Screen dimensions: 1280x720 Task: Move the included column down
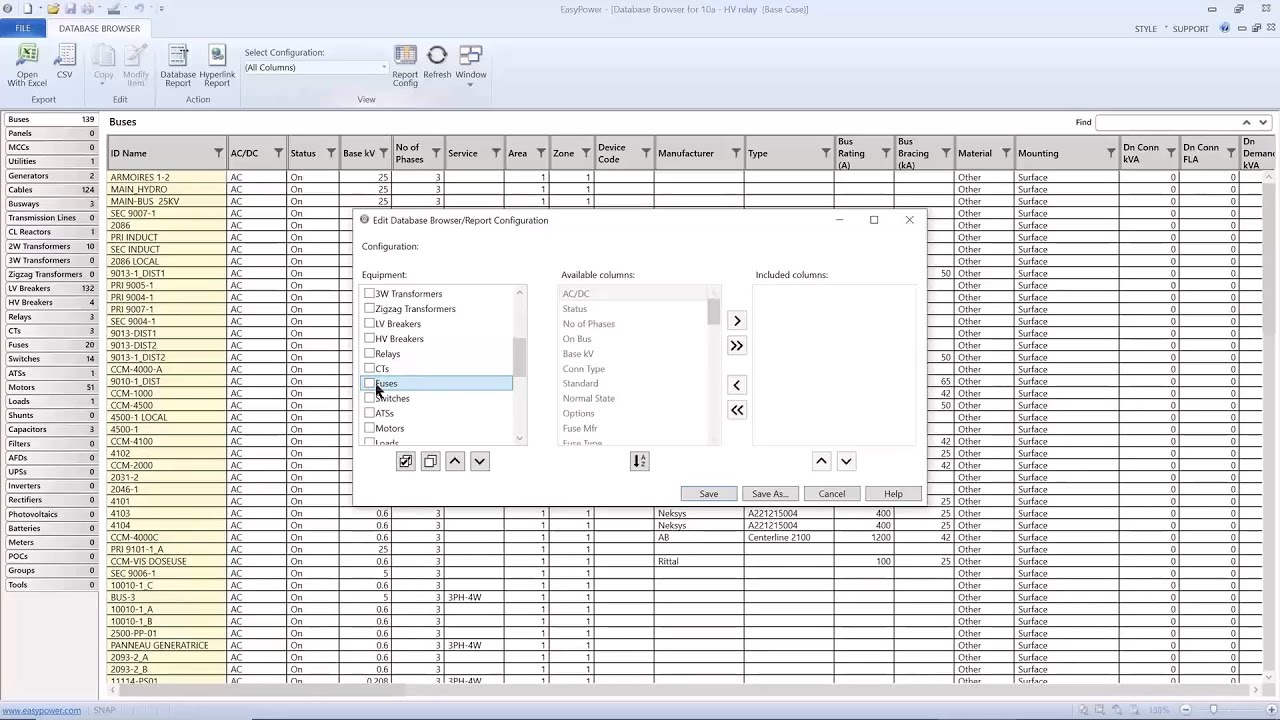(x=846, y=461)
